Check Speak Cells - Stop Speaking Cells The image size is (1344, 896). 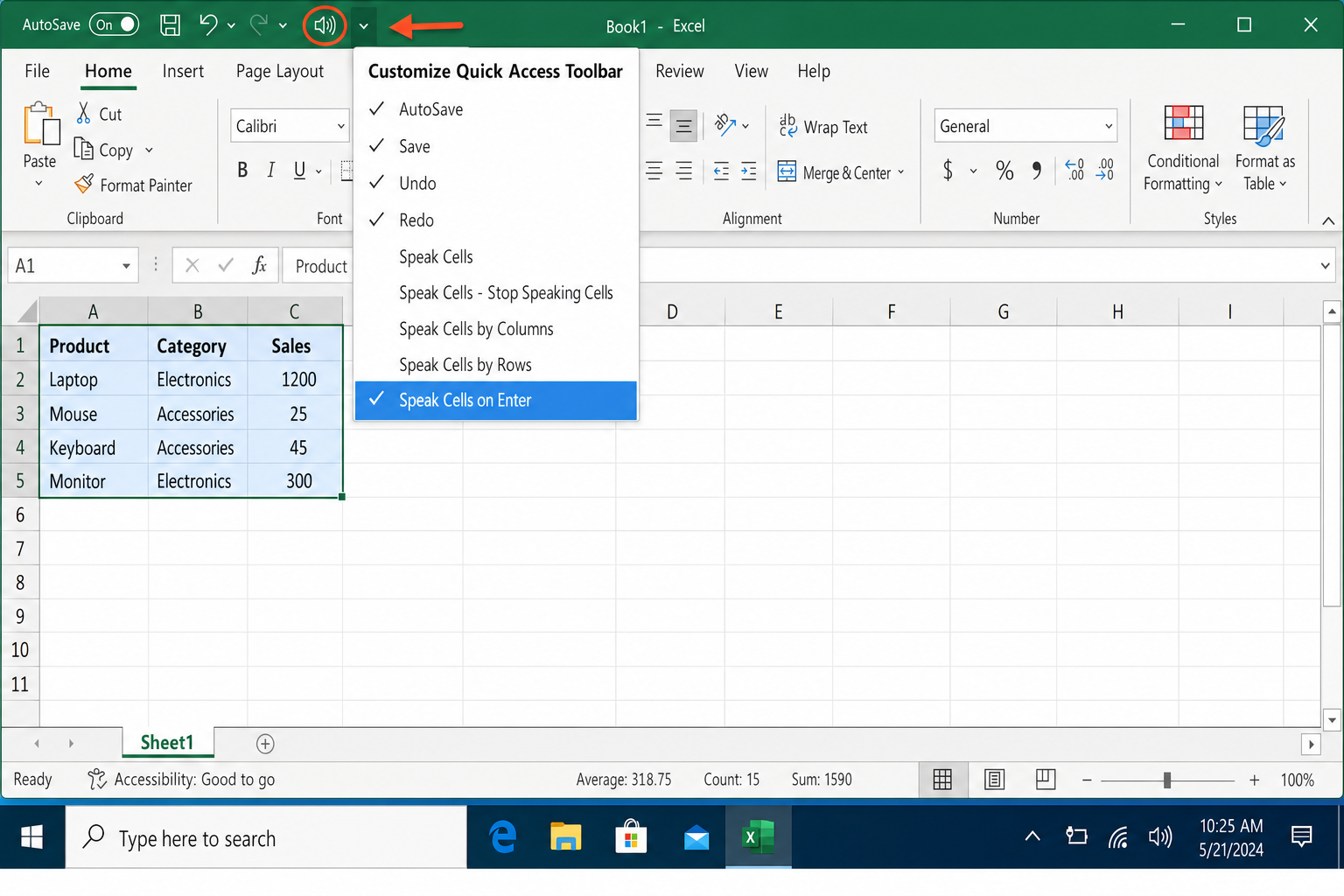pos(496,292)
